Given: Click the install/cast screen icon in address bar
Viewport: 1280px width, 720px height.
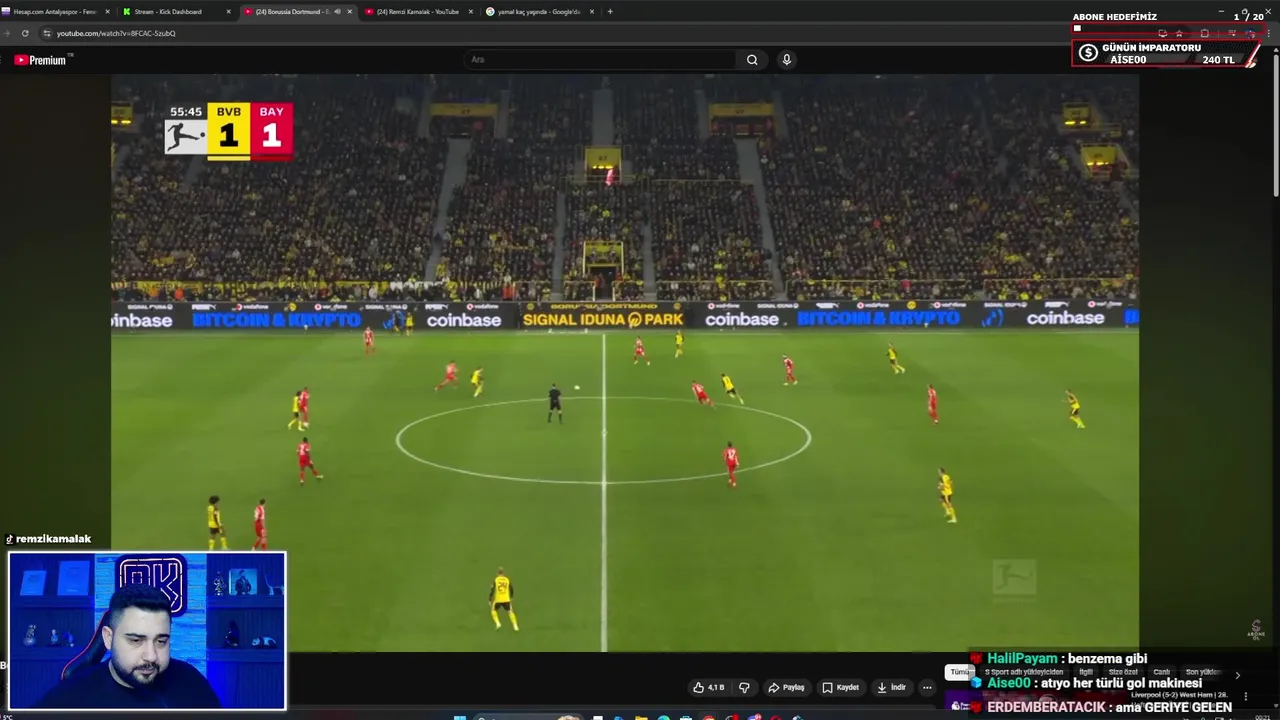Looking at the screenshot, I should (1162, 33).
